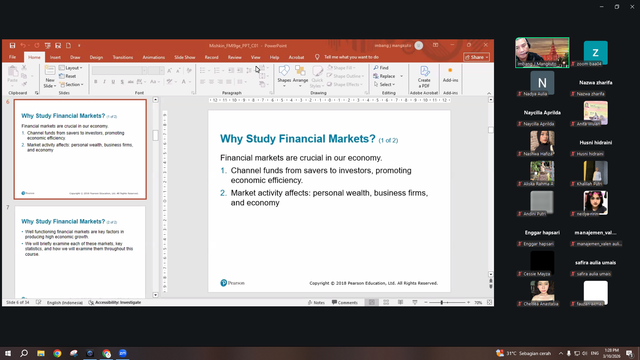Switch to Slide Sorter view

coord(386,302)
